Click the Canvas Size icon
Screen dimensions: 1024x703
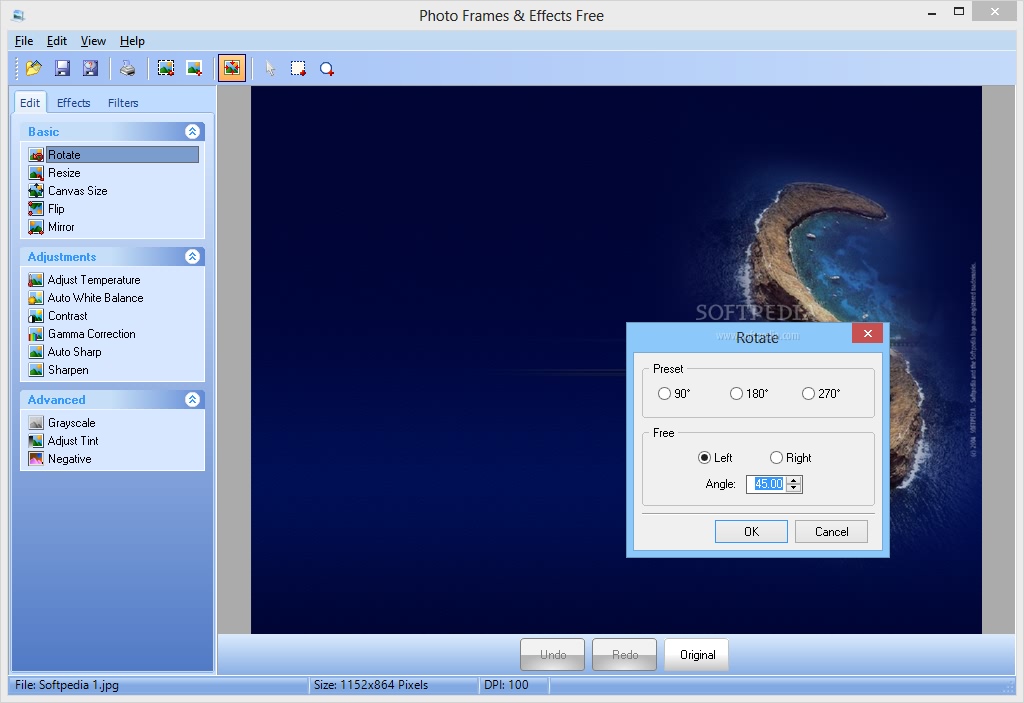point(36,191)
